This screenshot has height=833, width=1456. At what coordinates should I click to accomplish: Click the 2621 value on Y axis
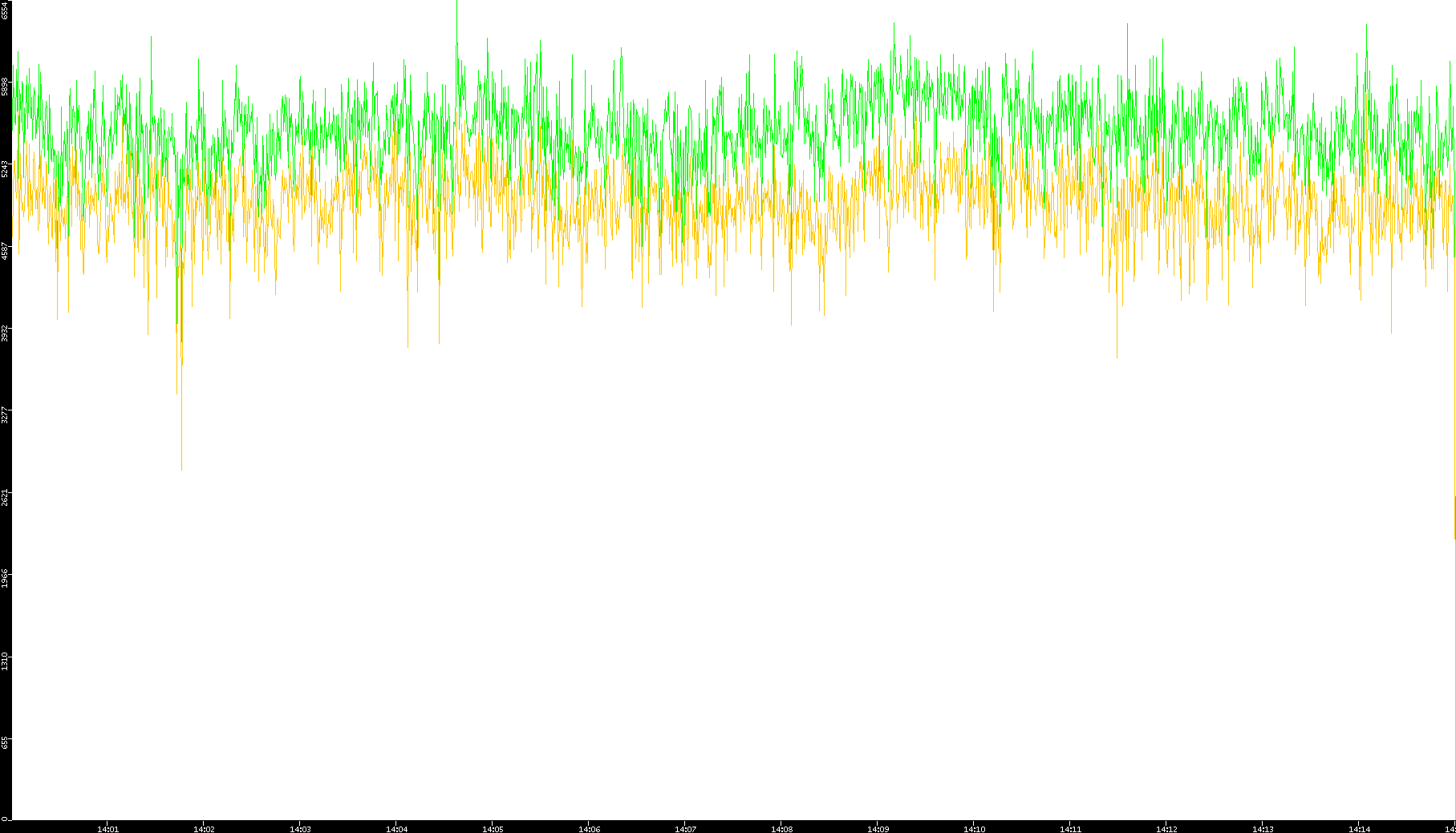[5, 497]
